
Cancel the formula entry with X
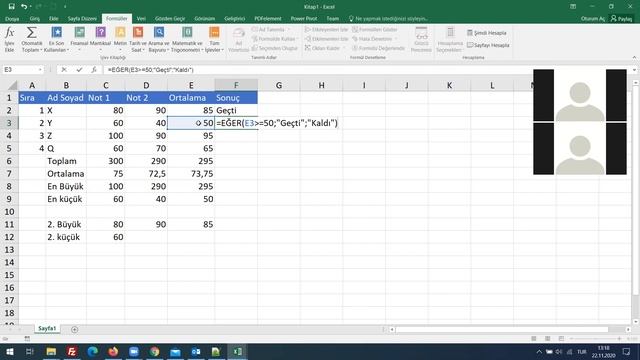pyautogui.click(x=64, y=70)
